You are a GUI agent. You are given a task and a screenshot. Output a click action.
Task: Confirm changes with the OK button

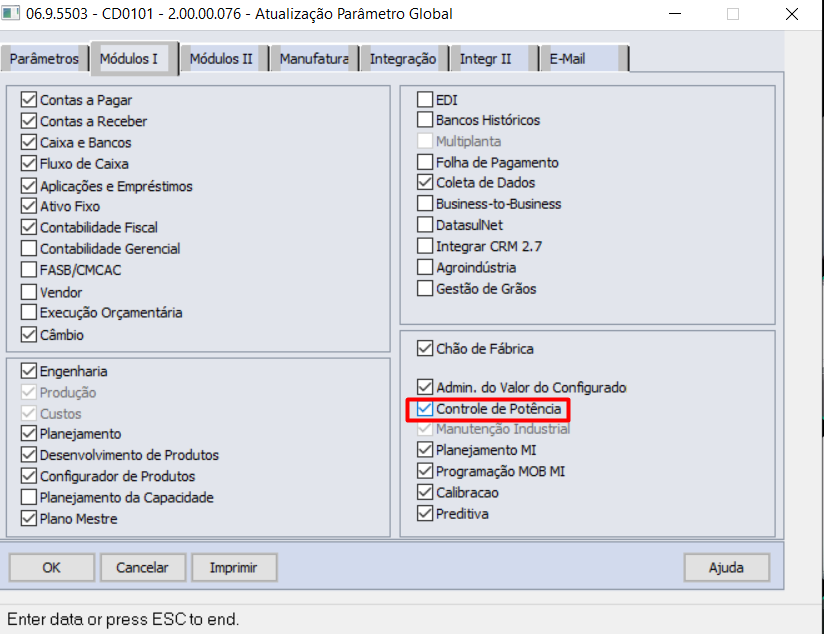[x=52, y=567]
